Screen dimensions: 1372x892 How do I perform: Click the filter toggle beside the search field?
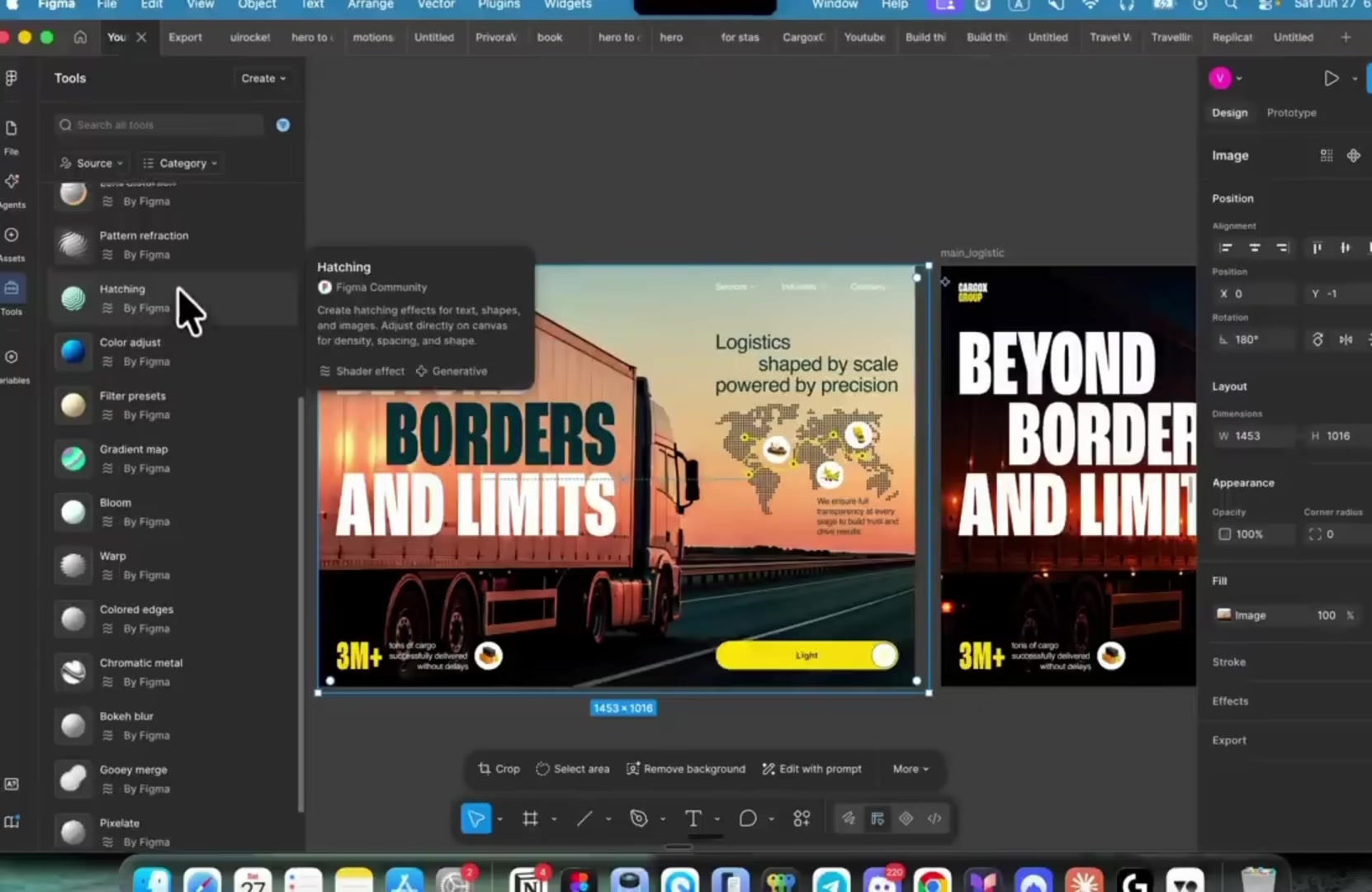click(283, 125)
